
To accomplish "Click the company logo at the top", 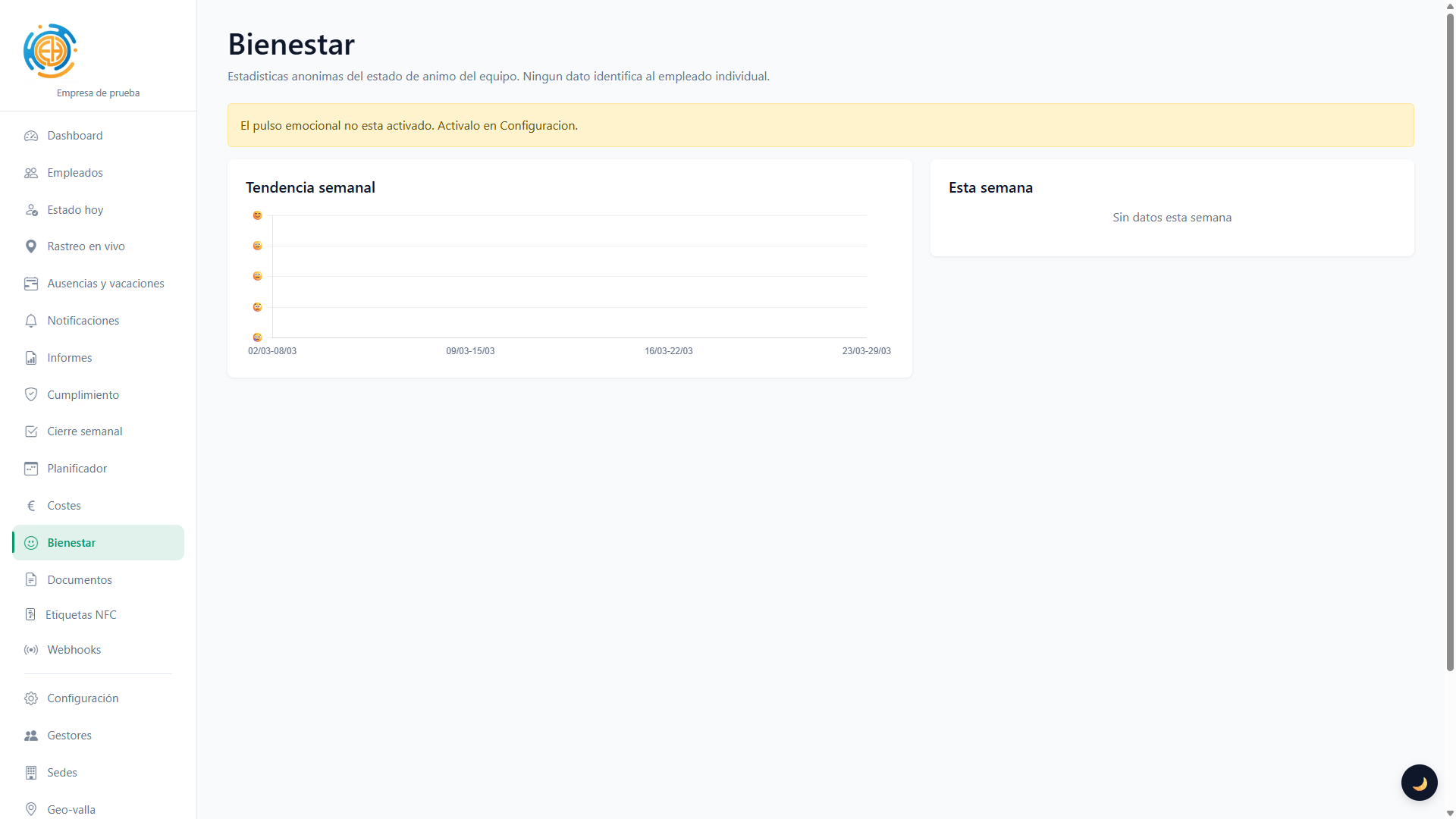I will point(50,51).
